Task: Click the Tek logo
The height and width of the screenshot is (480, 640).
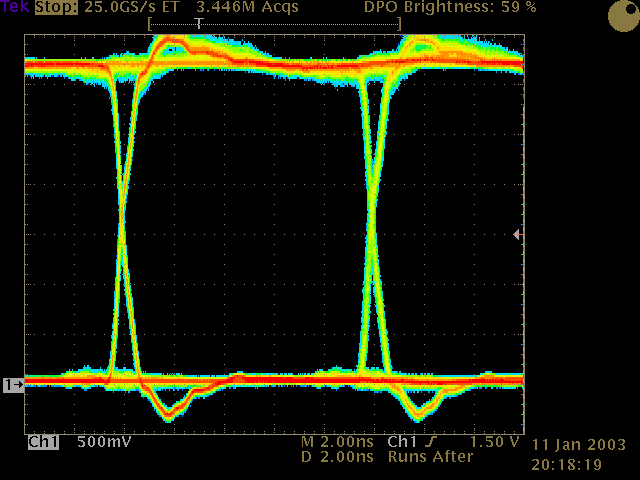Action: [14, 7]
